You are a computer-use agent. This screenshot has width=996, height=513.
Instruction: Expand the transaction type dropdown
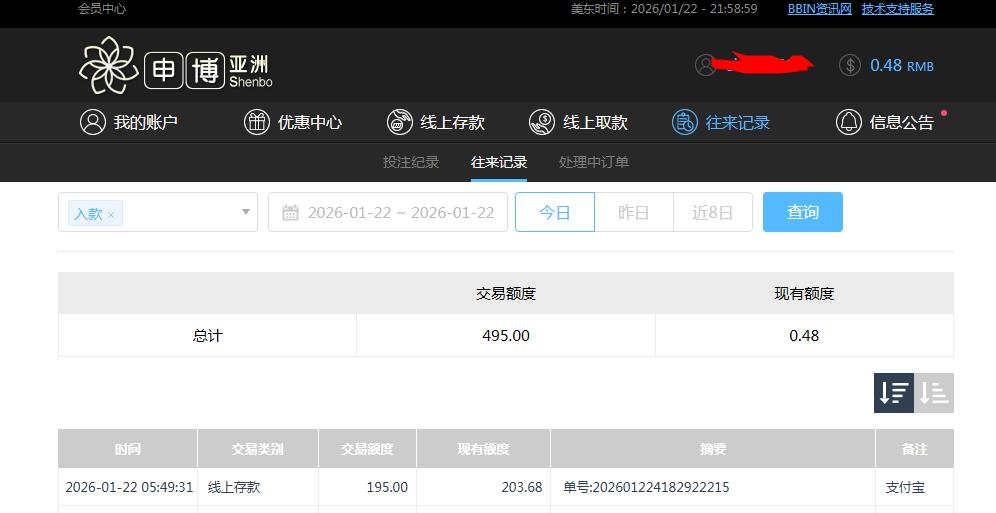tap(246, 212)
